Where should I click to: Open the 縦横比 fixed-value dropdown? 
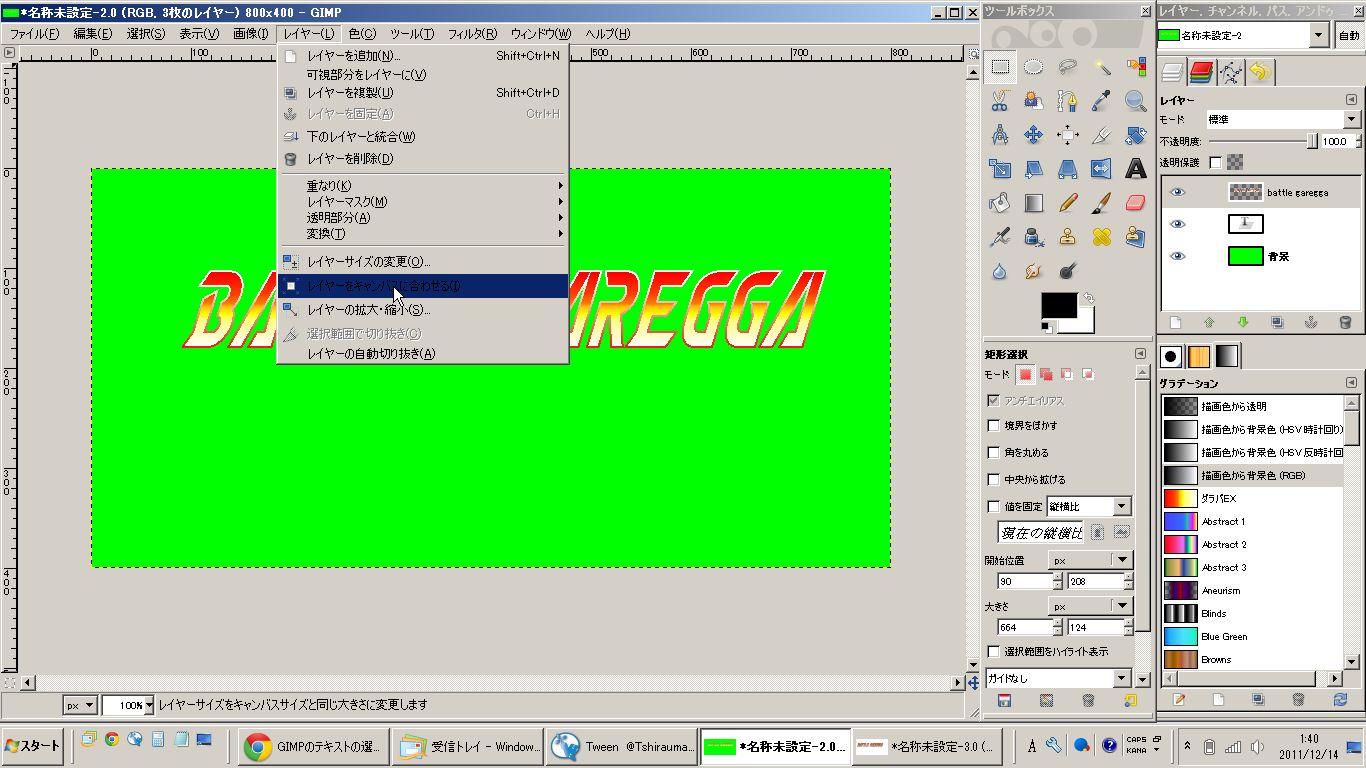pyautogui.click(x=1089, y=507)
